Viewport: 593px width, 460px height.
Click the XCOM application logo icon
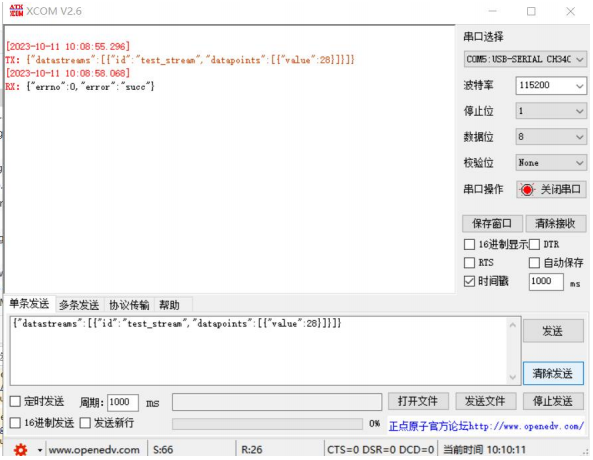tap(16, 11)
